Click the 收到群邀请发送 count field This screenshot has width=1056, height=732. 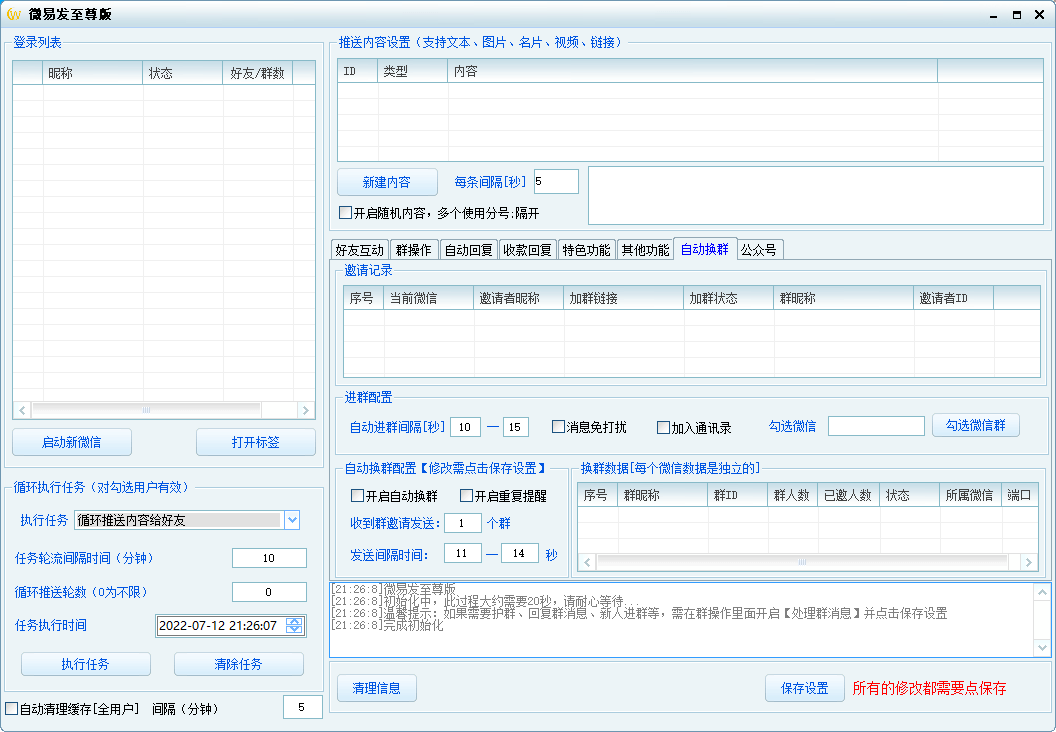pyautogui.click(x=462, y=523)
